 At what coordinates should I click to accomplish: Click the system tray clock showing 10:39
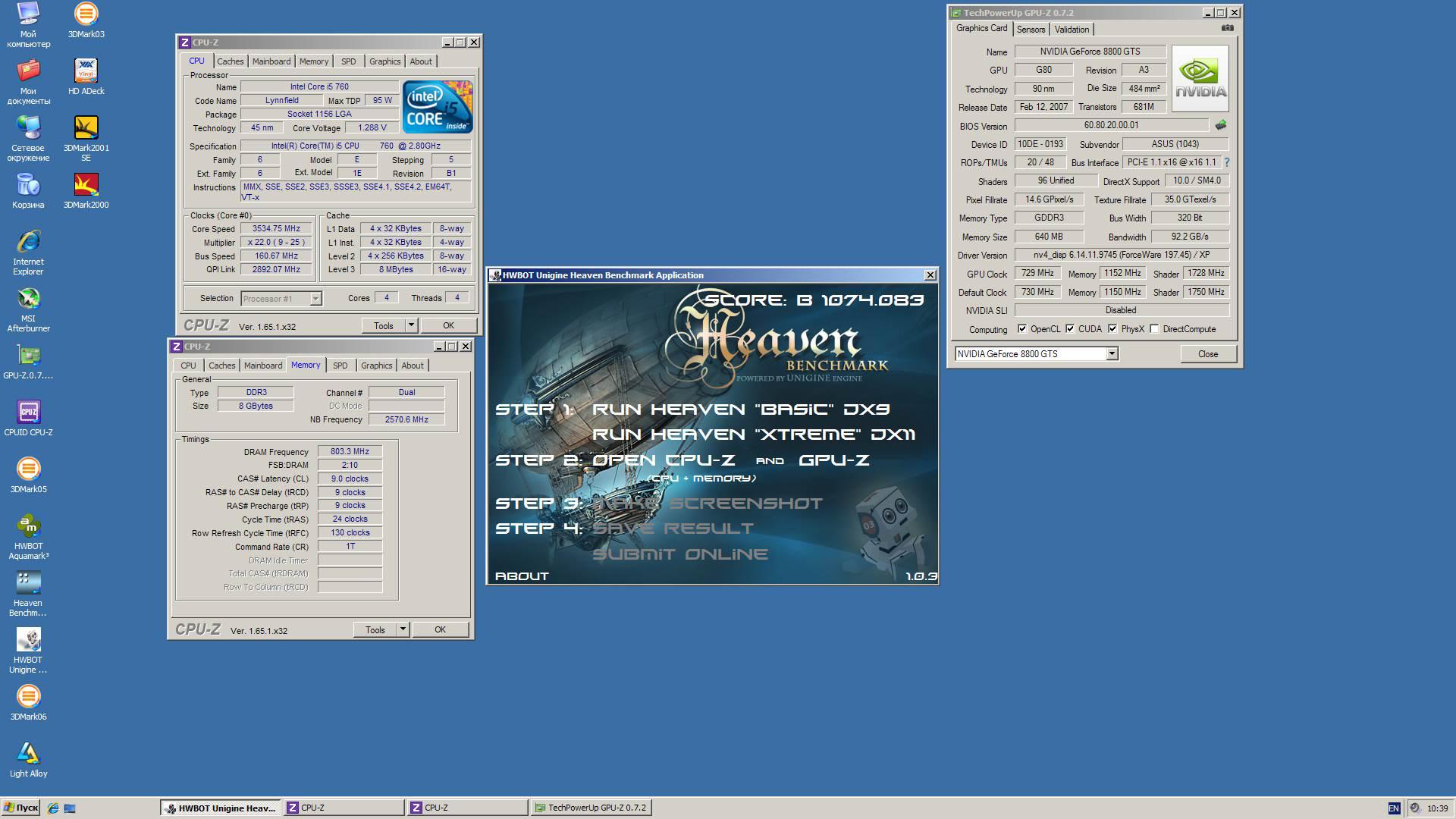[x=1437, y=808]
